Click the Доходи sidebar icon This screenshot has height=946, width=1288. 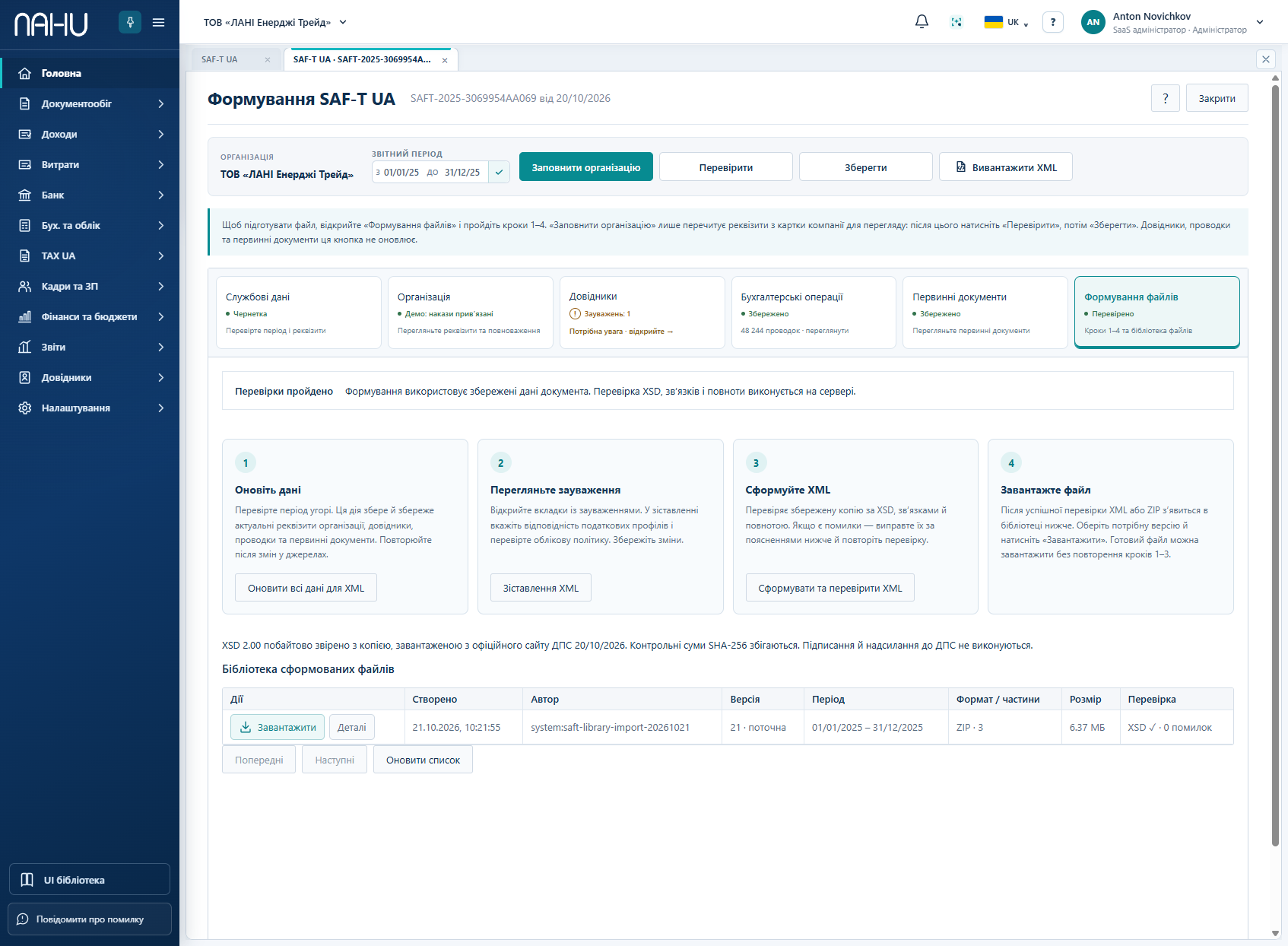pyautogui.click(x=25, y=134)
